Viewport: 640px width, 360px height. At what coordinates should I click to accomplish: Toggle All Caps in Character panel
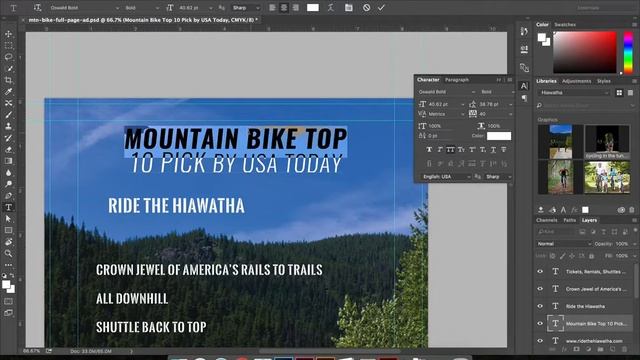coord(450,150)
